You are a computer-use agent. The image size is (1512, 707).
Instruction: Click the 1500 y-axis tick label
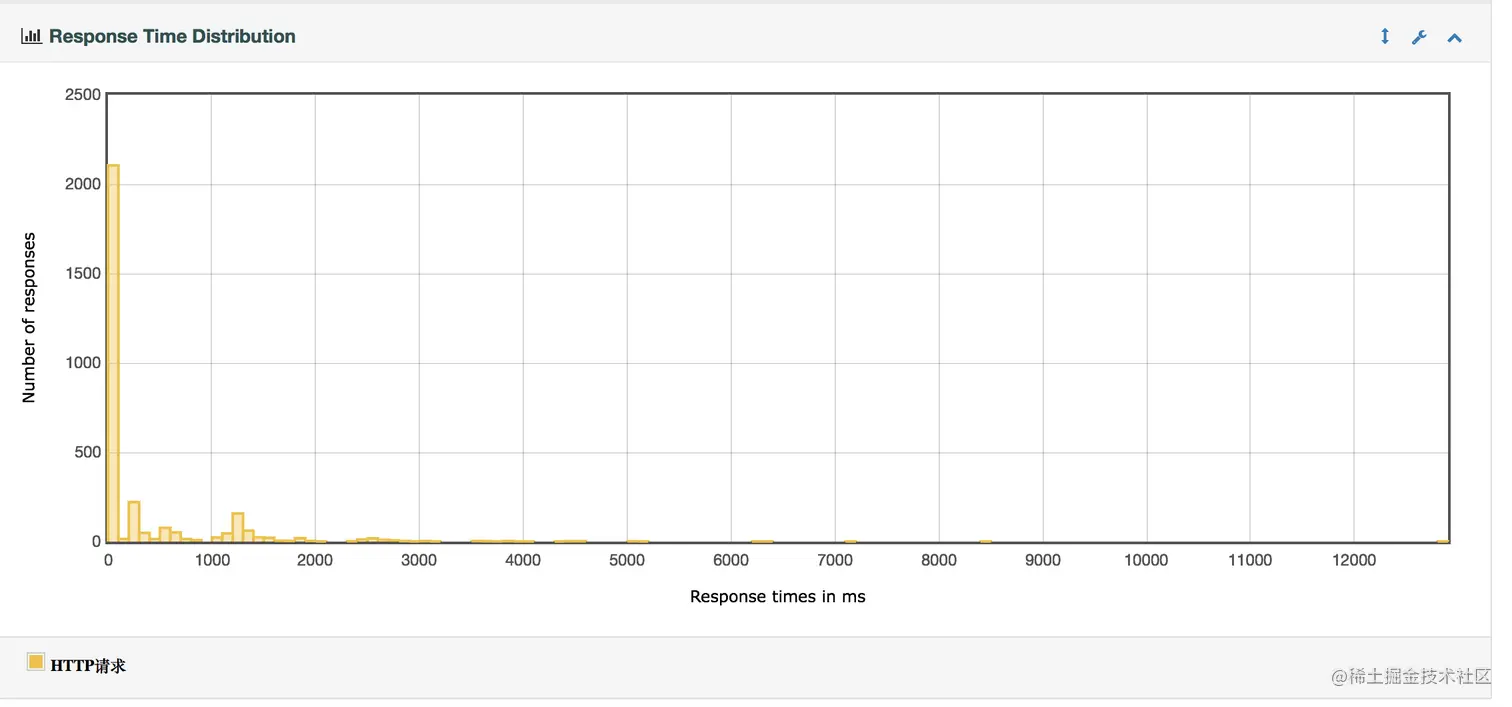pyautogui.click(x=83, y=274)
